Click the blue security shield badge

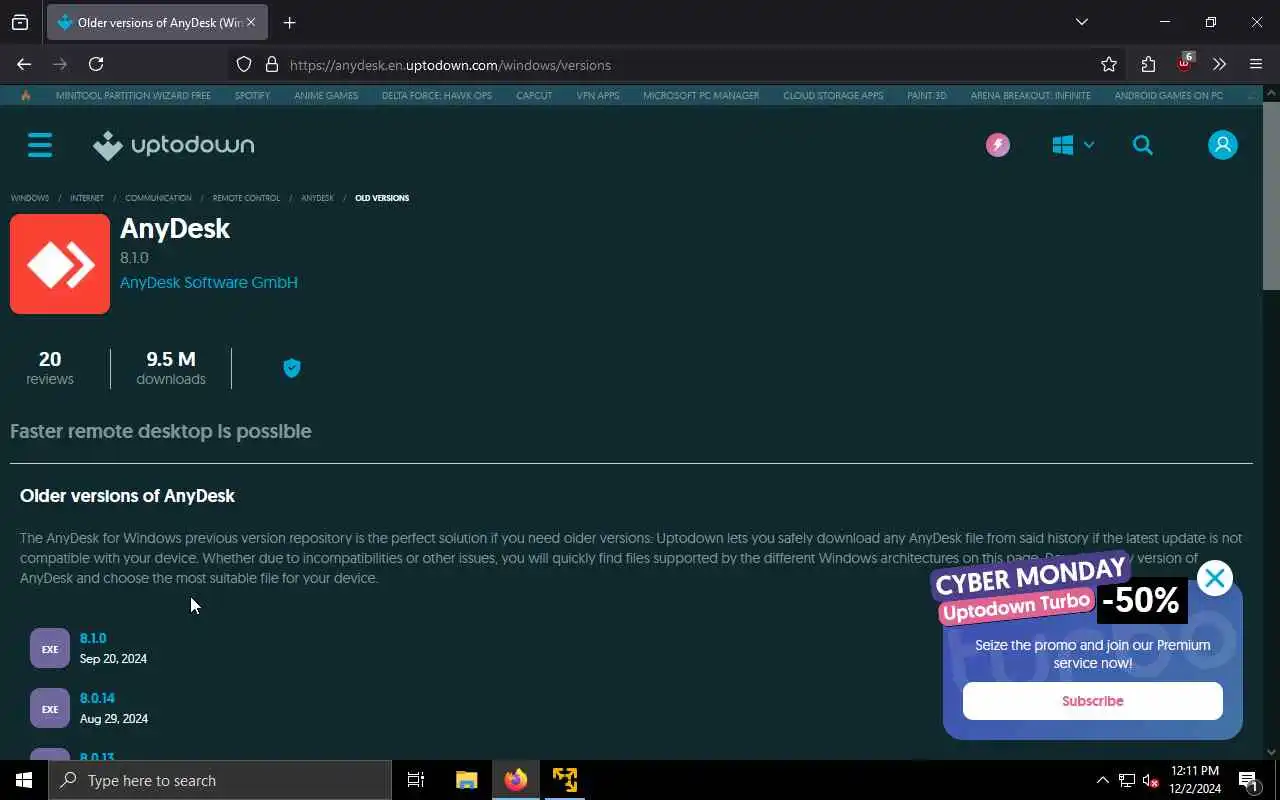click(292, 368)
